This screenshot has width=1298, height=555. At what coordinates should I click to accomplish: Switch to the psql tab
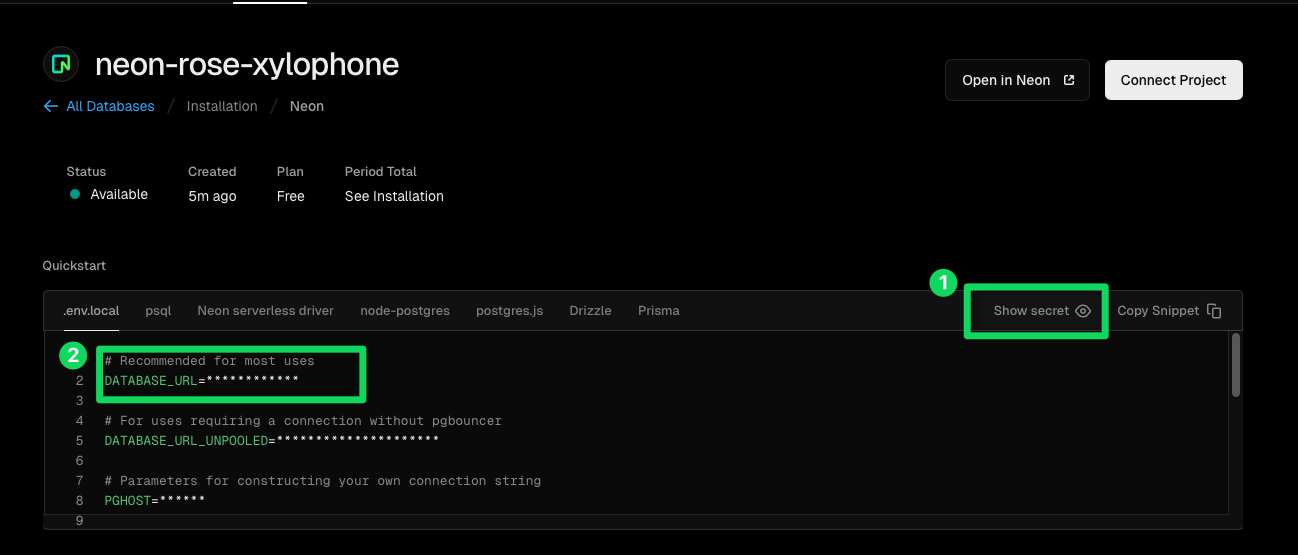[x=158, y=311]
